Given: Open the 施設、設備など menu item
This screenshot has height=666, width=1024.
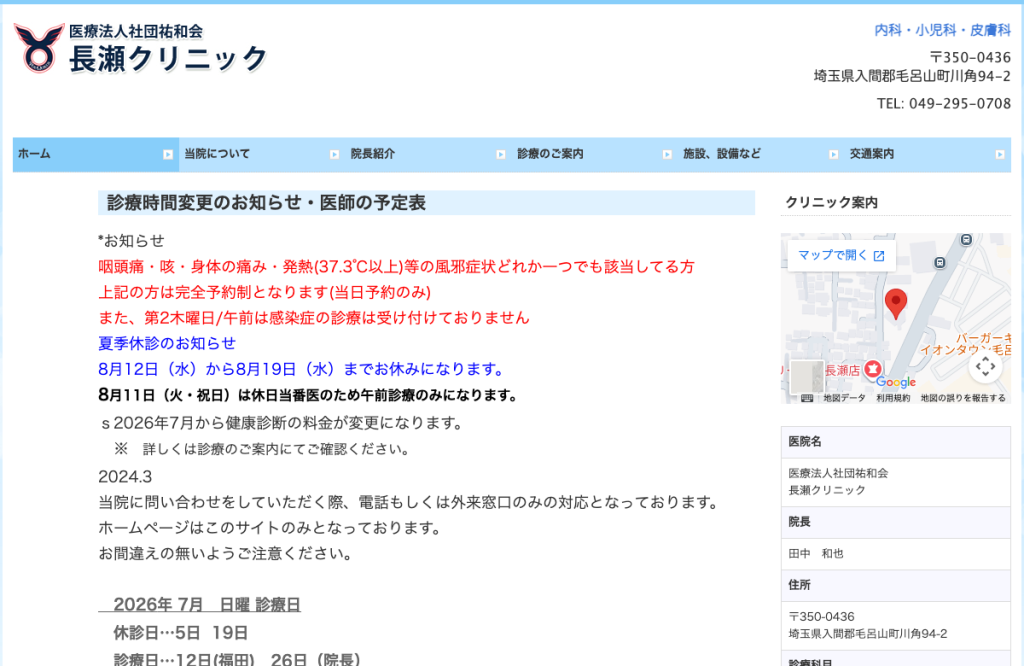Looking at the screenshot, I should tap(761, 155).
